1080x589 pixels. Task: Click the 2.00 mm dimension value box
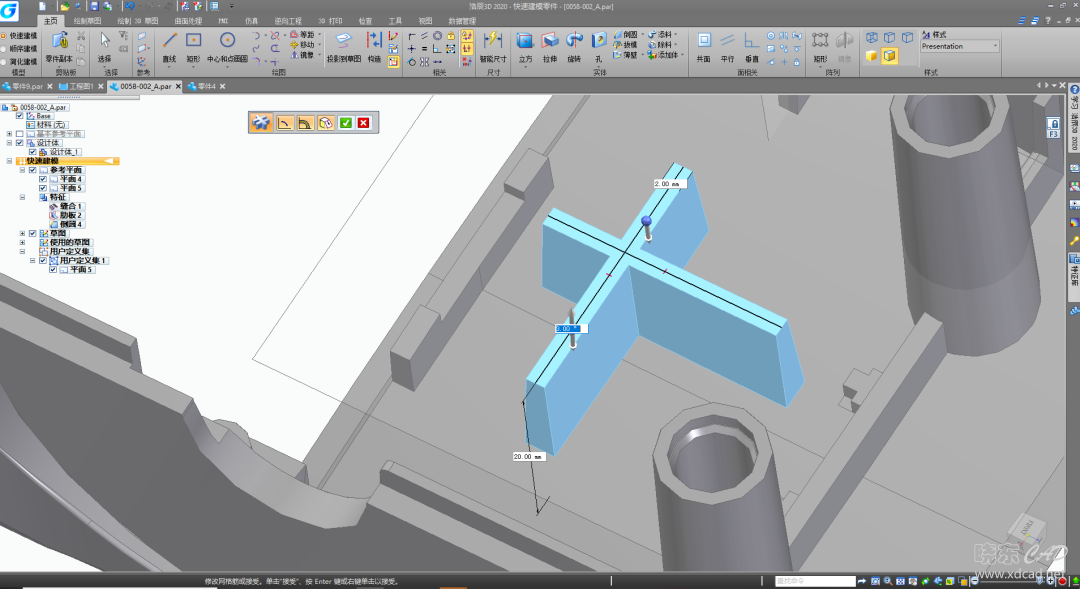click(667, 184)
